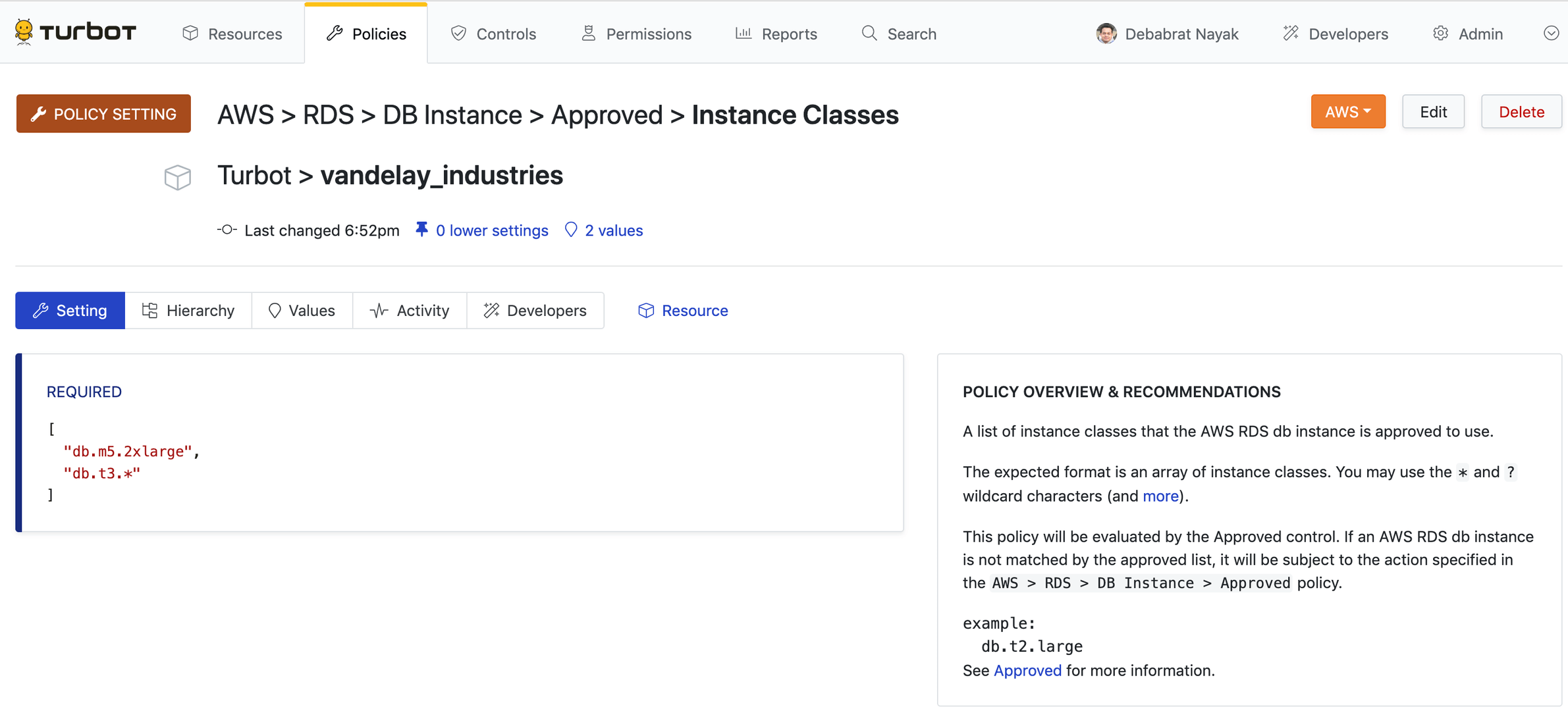Click the Reports bar-chart icon
1568x711 pixels.
click(x=743, y=33)
